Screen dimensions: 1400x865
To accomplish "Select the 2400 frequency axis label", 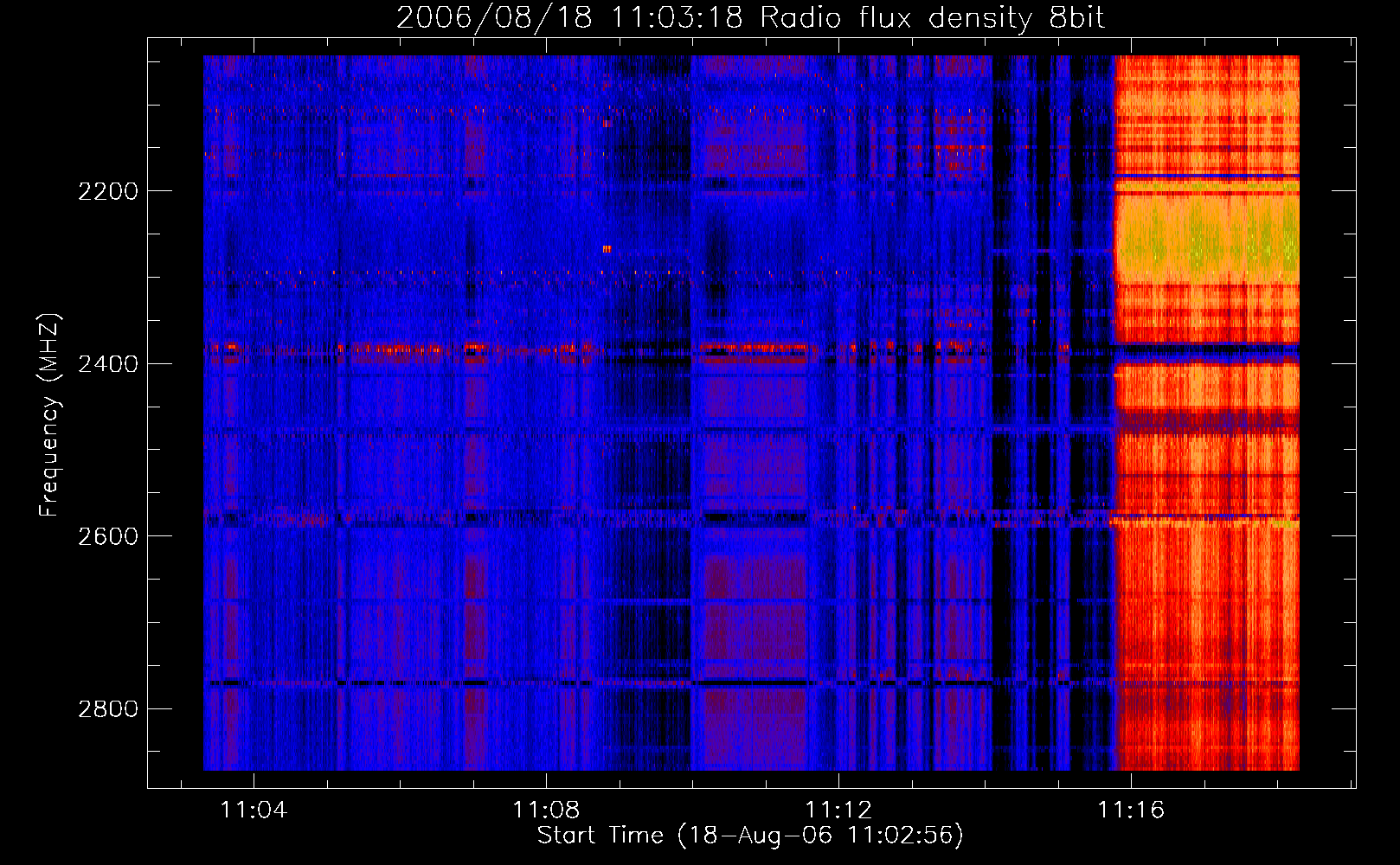I will pyautogui.click(x=108, y=363).
